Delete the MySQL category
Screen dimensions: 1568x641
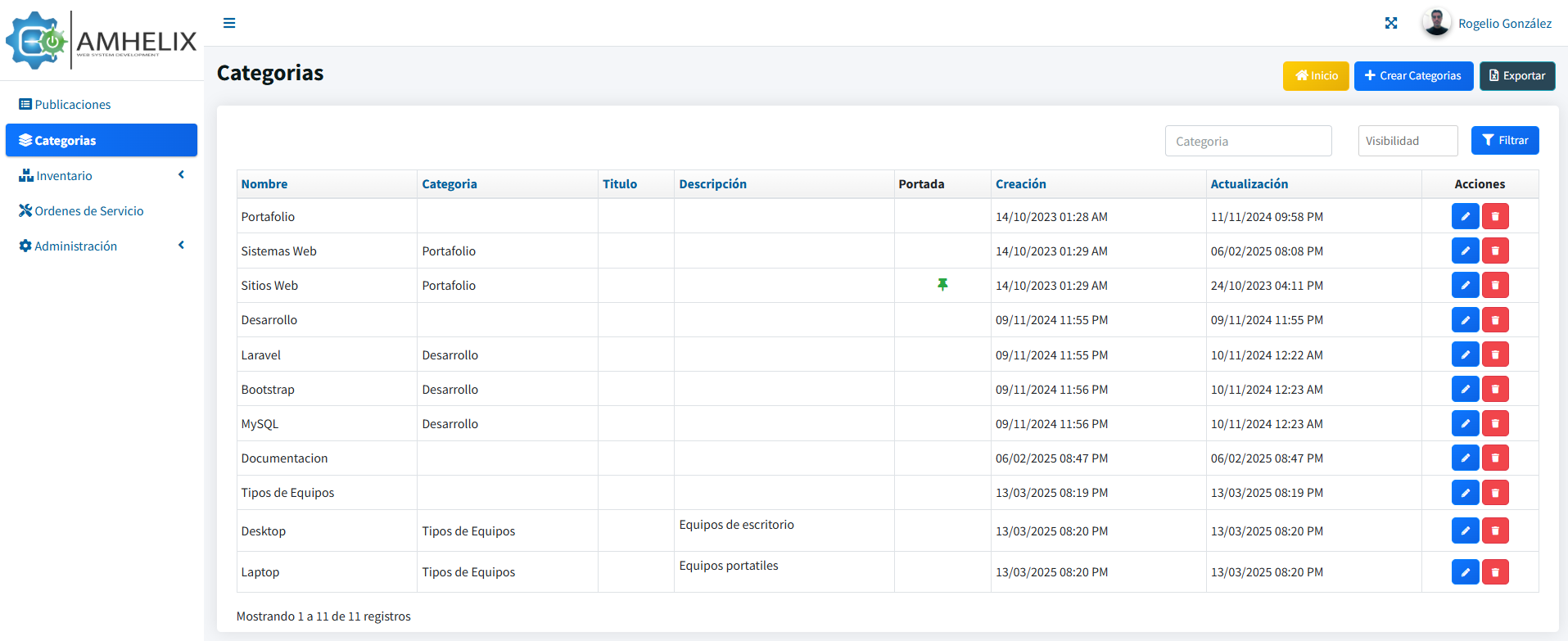(x=1495, y=423)
